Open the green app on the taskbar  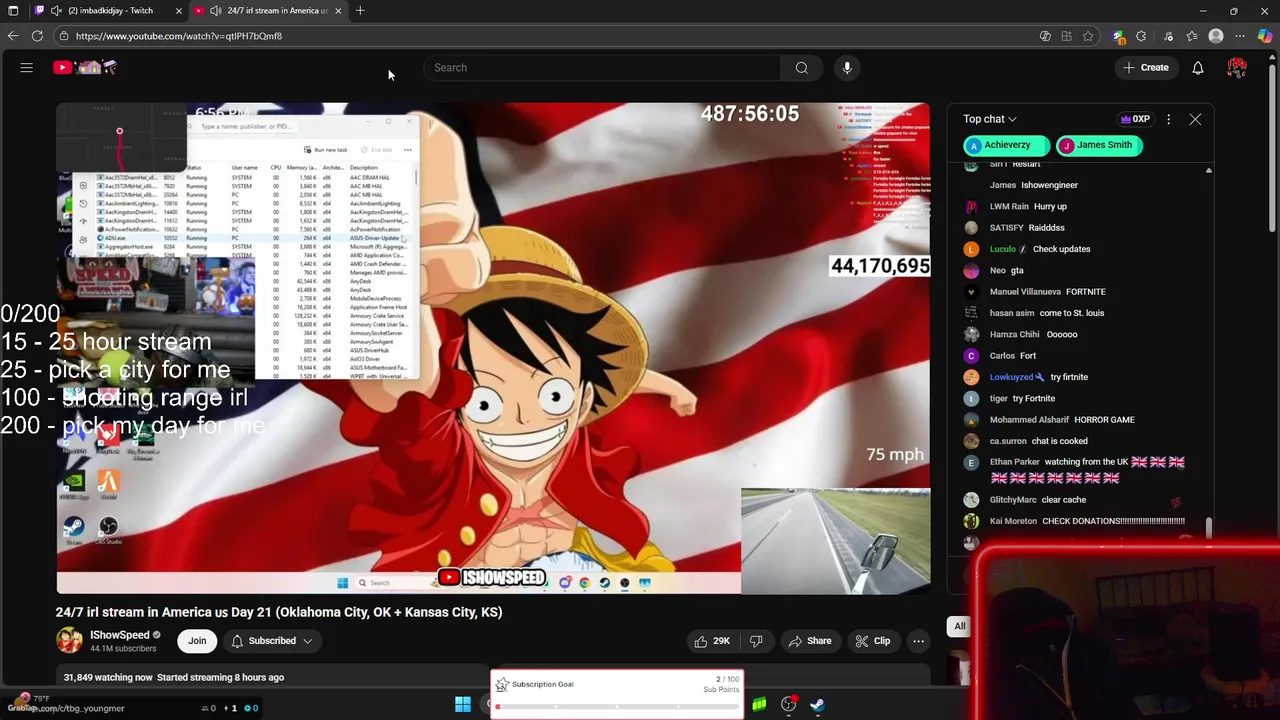(759, 705)
